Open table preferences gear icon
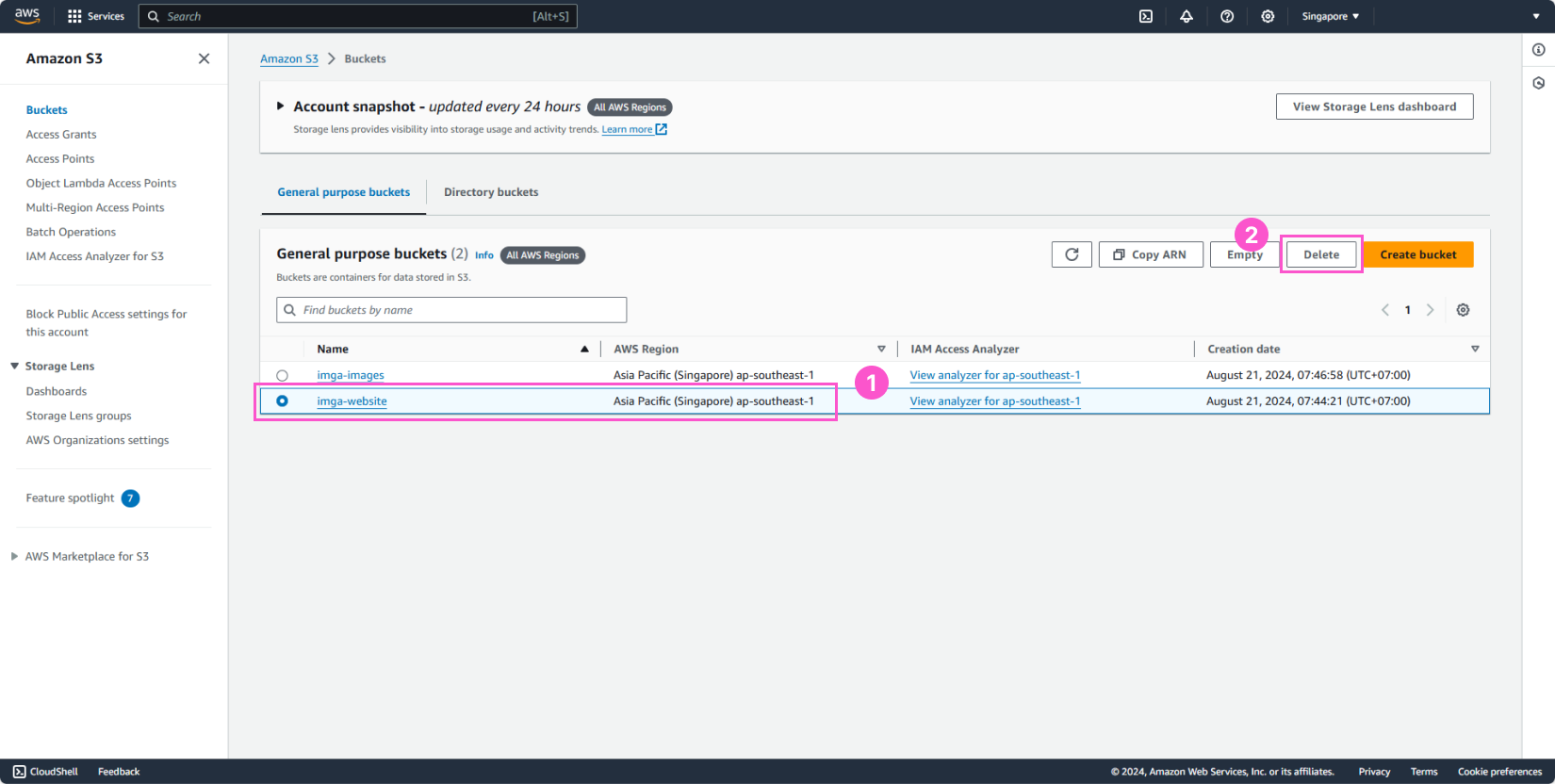 (1463, 310)
